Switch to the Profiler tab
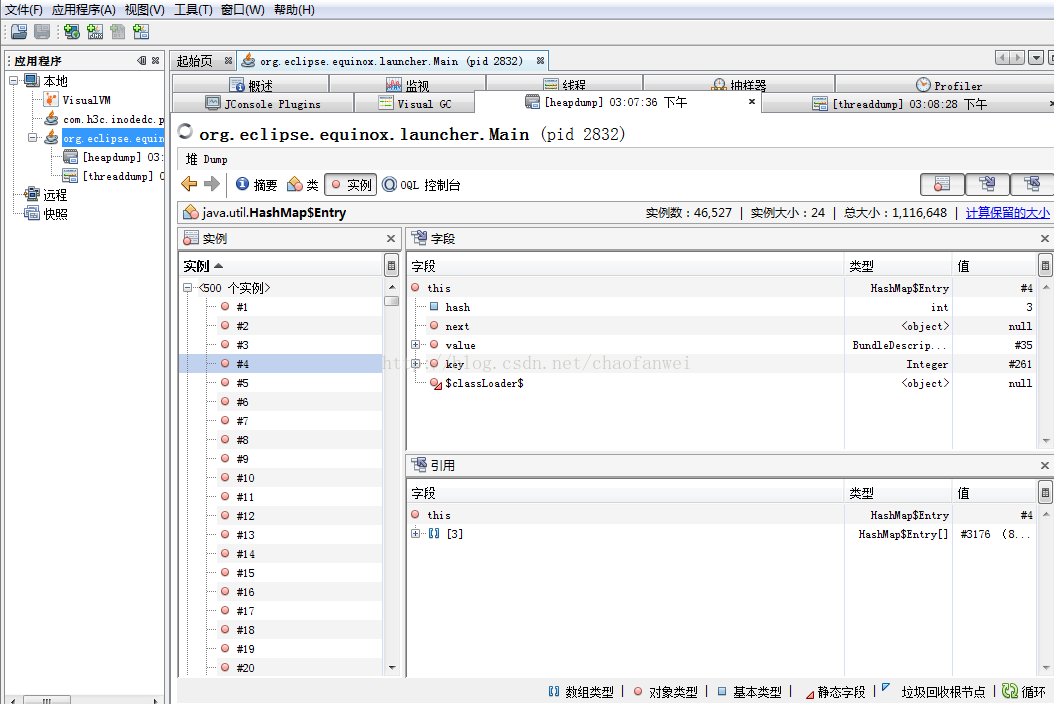1054x704 pixels. pyautogui.click(x=948, y=85)
